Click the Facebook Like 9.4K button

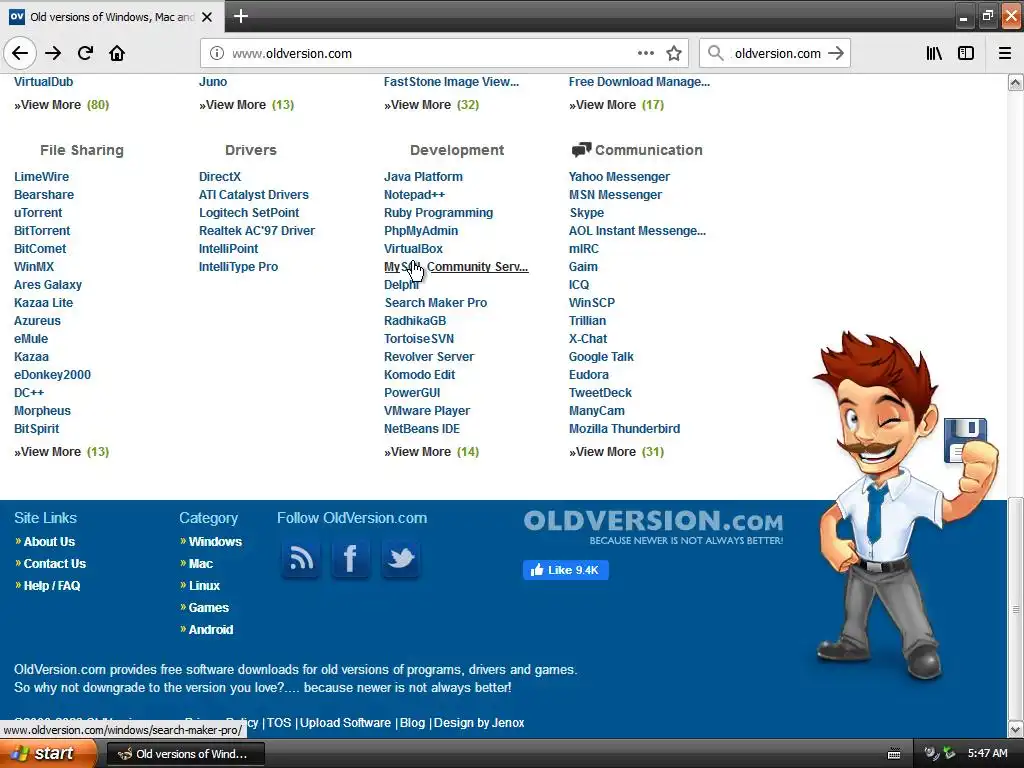(566, 570)
